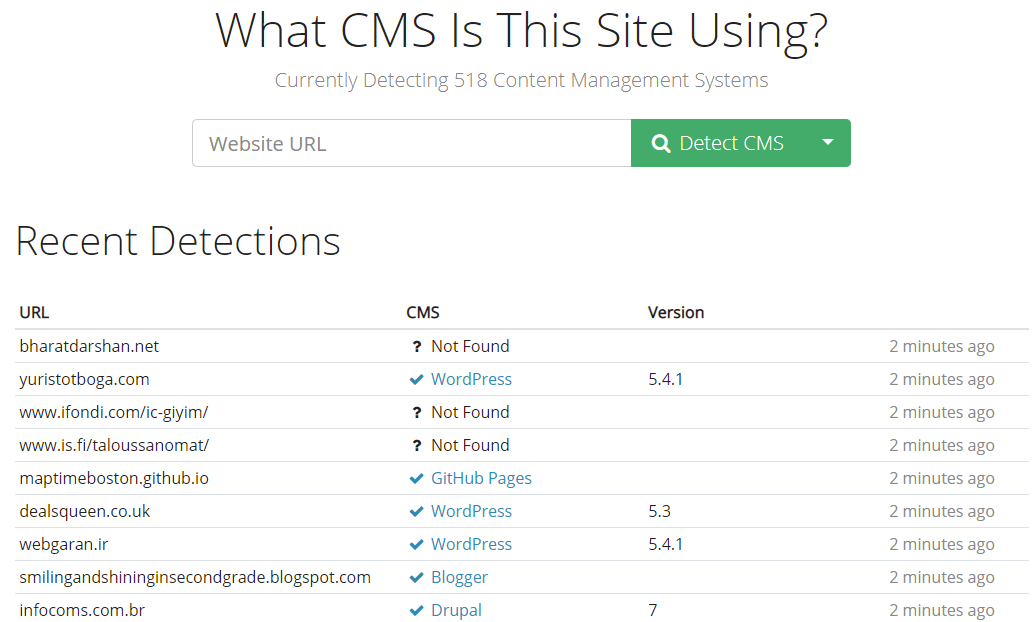
Task: Click version 5.4.1 in yuristotboga.com row
Action: click(x=665, y=380)
